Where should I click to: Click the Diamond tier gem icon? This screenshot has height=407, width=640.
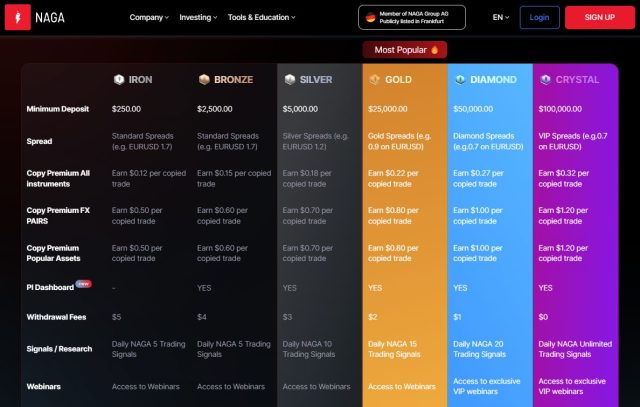tap(460, 79)
